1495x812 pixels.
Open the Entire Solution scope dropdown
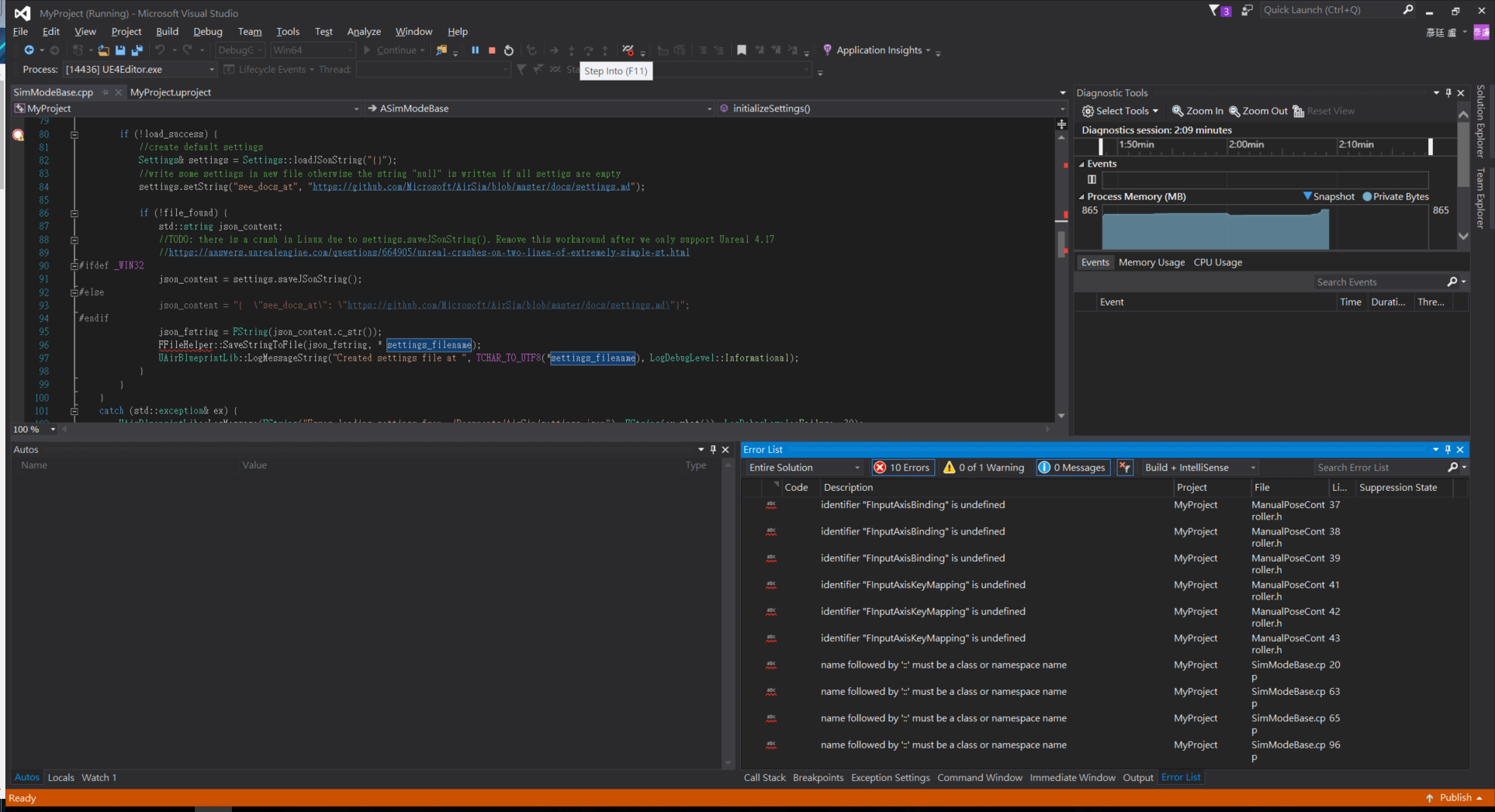856,467
